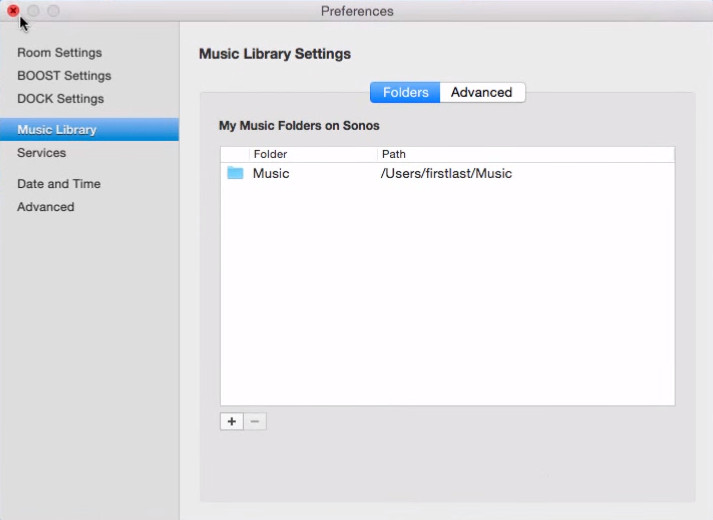Select the Music folder name
The image size is (713, 520).
click(x=271, y=173)
